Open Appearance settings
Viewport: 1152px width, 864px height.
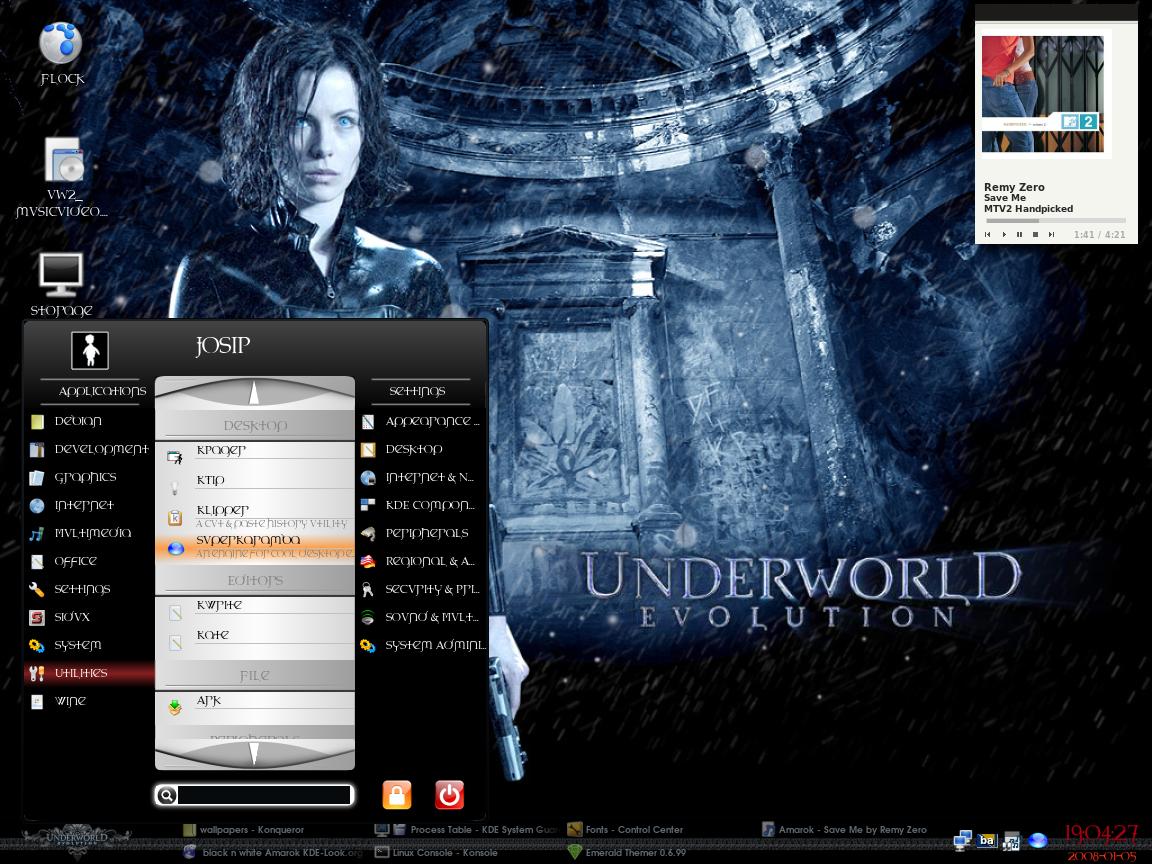tap(423, 421)
